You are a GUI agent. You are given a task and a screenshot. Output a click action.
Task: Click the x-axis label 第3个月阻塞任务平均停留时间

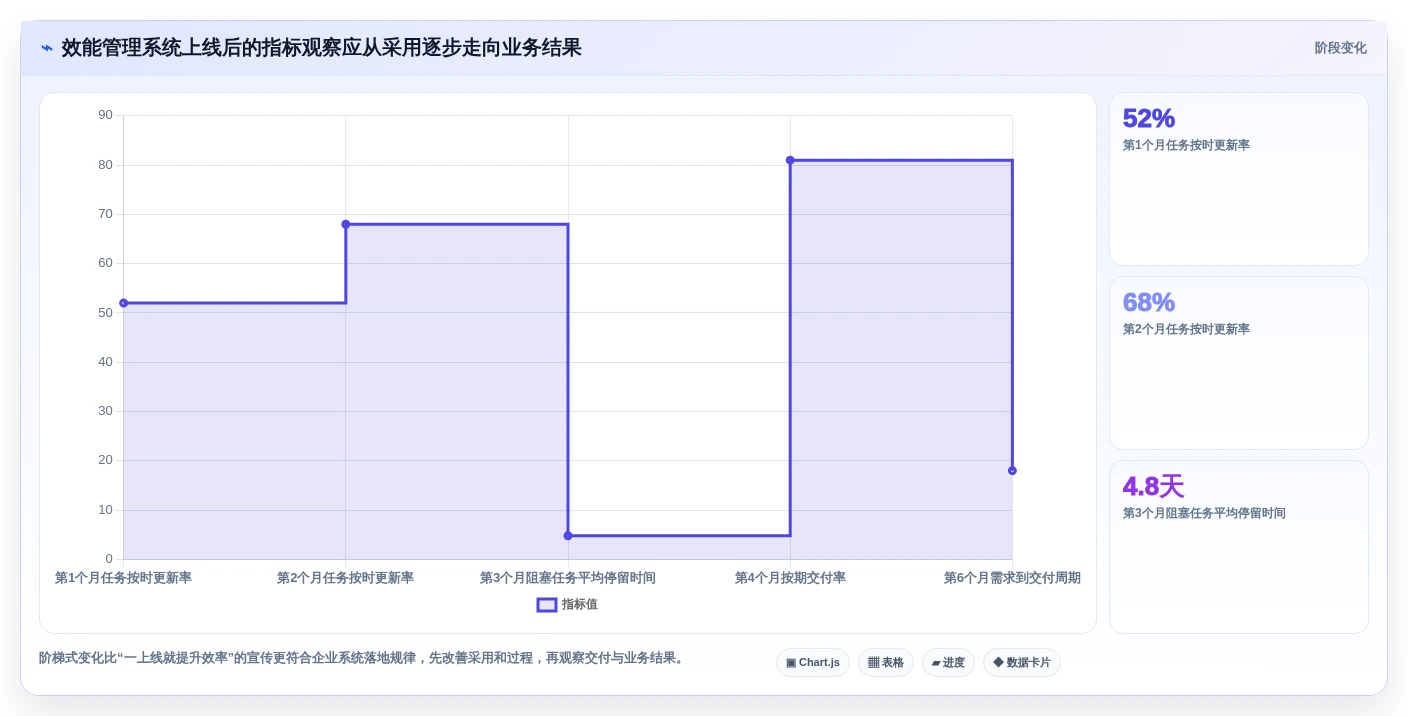(568, 578)
